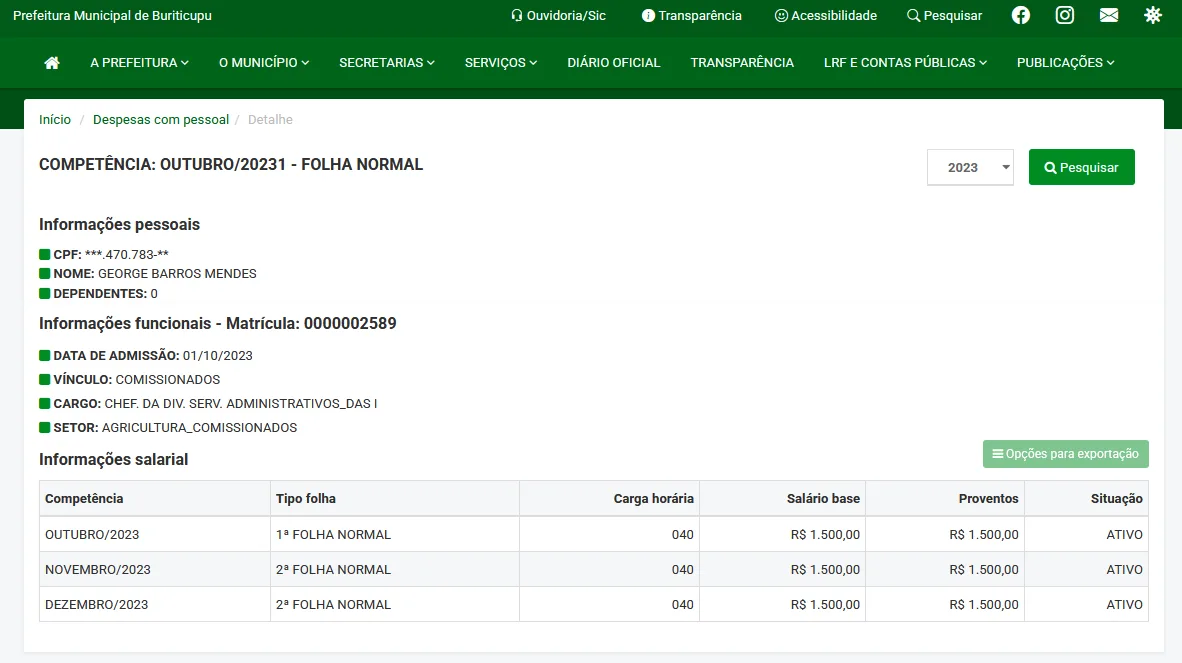Expand the Secretarias menu
The height and width of the screenshot is (663, 1182).
pos(386,62)
